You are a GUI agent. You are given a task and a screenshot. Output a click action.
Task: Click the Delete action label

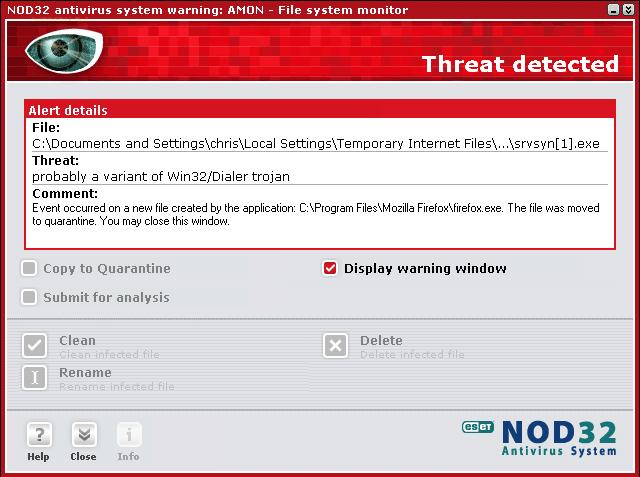[381, 340]
